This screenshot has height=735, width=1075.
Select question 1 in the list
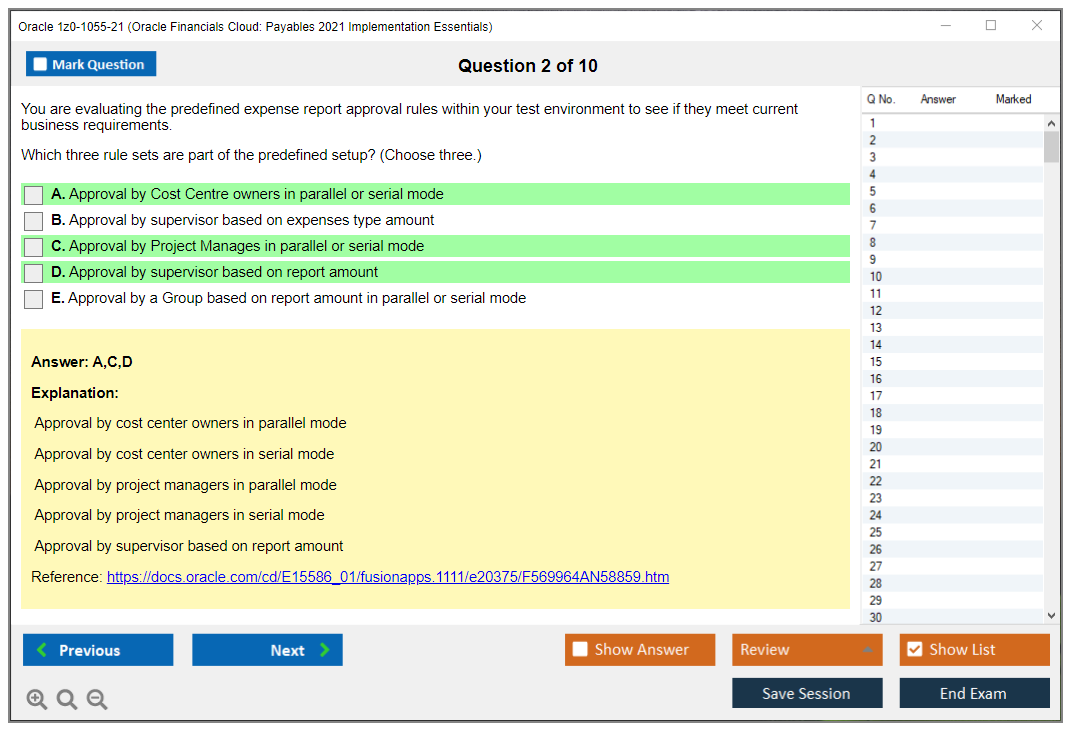[952, 123]
